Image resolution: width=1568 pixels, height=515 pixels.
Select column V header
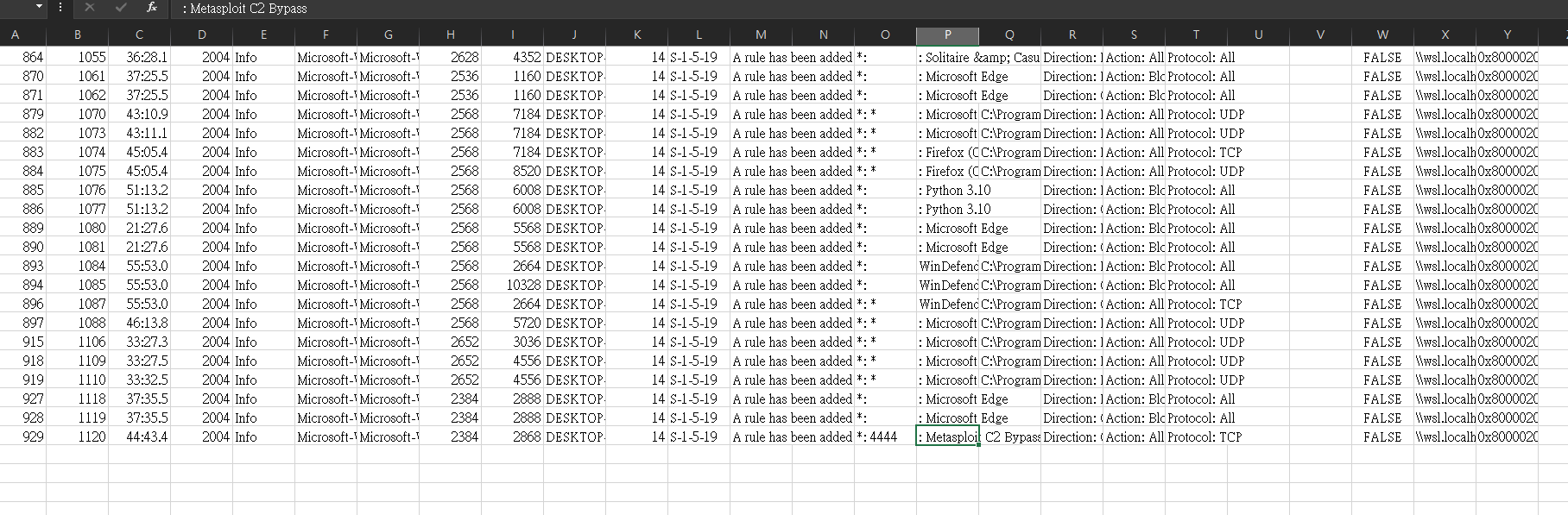pyautogui.click(x=1321, y=35)
